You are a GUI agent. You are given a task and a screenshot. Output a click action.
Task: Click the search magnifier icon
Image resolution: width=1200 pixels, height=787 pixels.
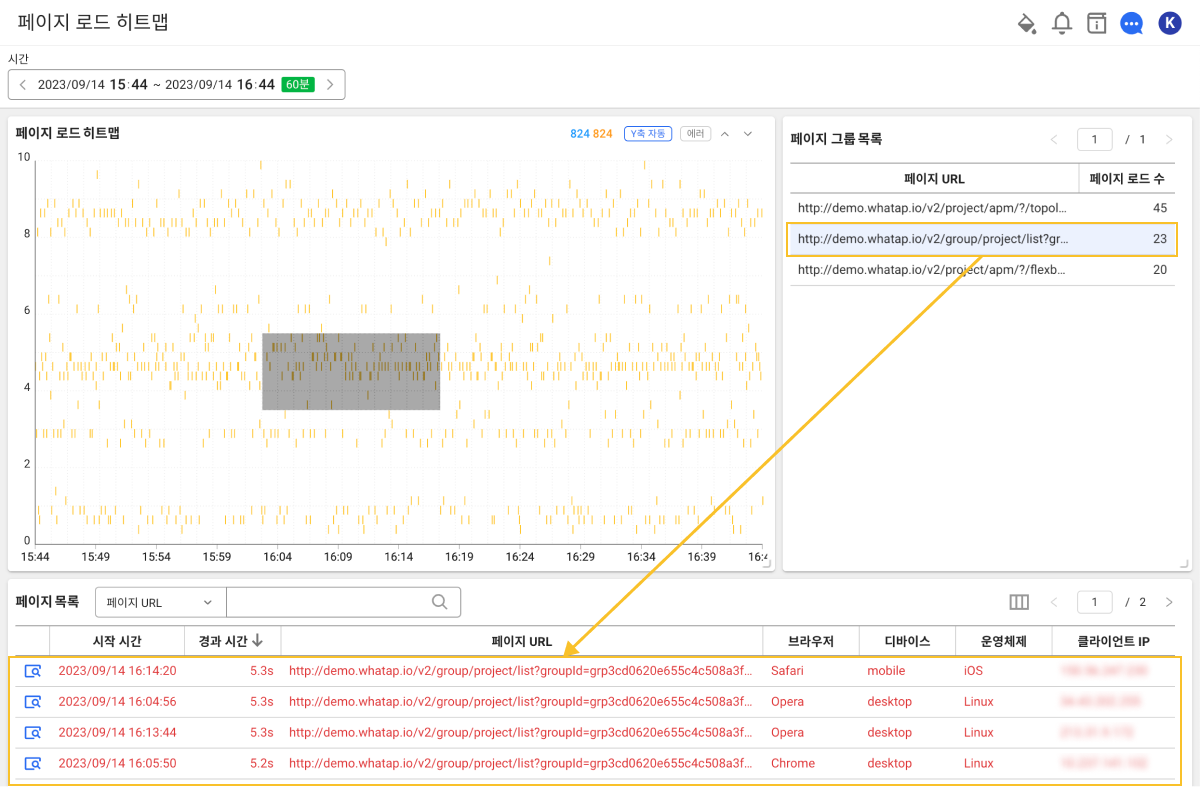point(439,602)
